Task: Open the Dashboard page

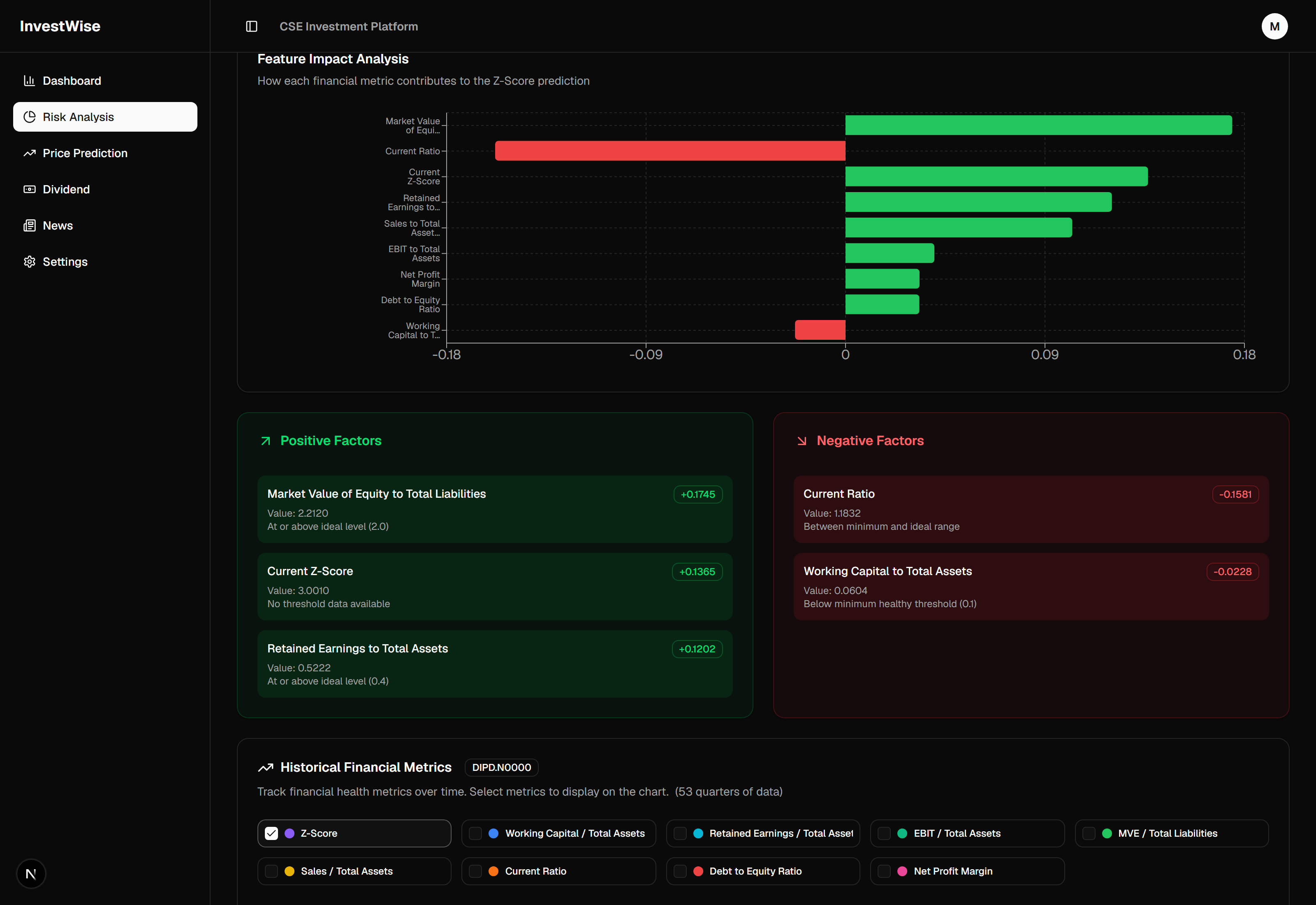Action: point(105,81)
